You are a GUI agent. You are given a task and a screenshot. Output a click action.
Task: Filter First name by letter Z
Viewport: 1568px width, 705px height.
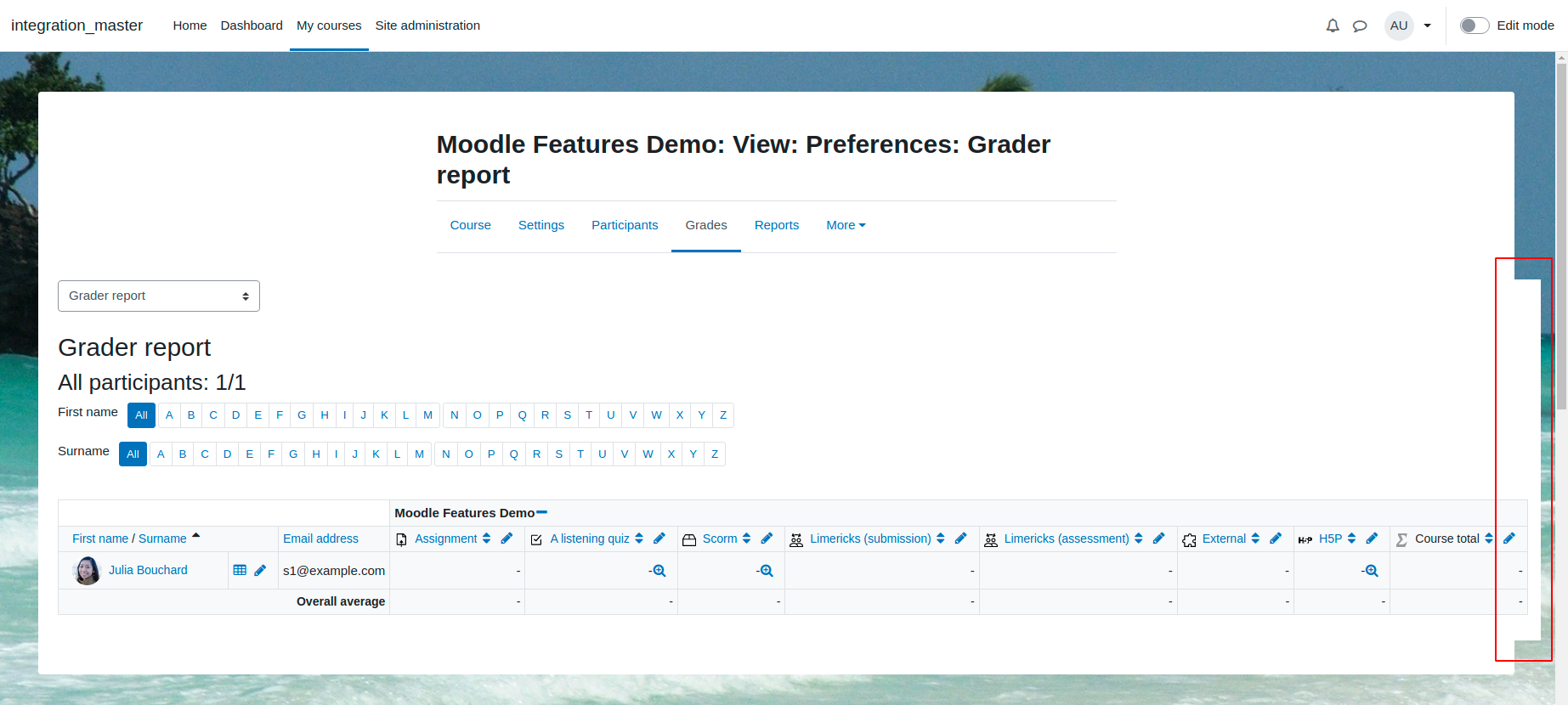pyautogui.click(x=723, y=415)
